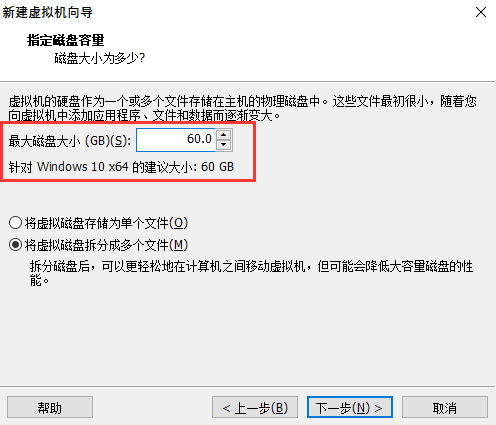Click the label text 将虚拟磁盘存储为单个文件(O)

106,223
